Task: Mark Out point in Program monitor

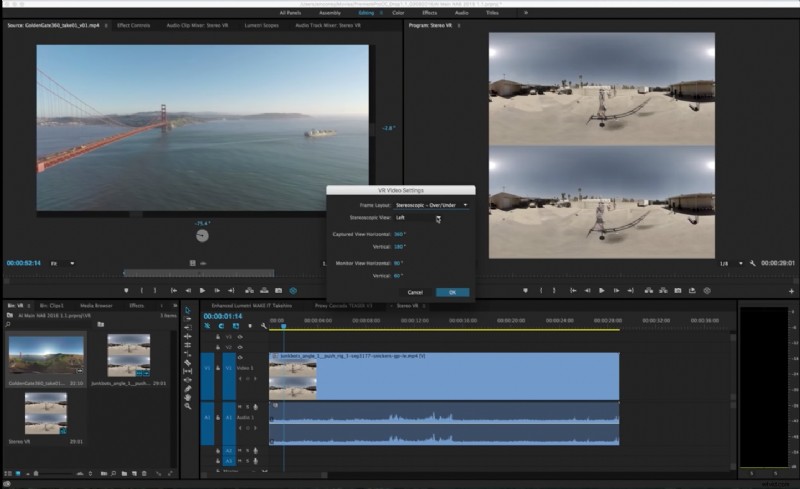Action: click(554, 290)
